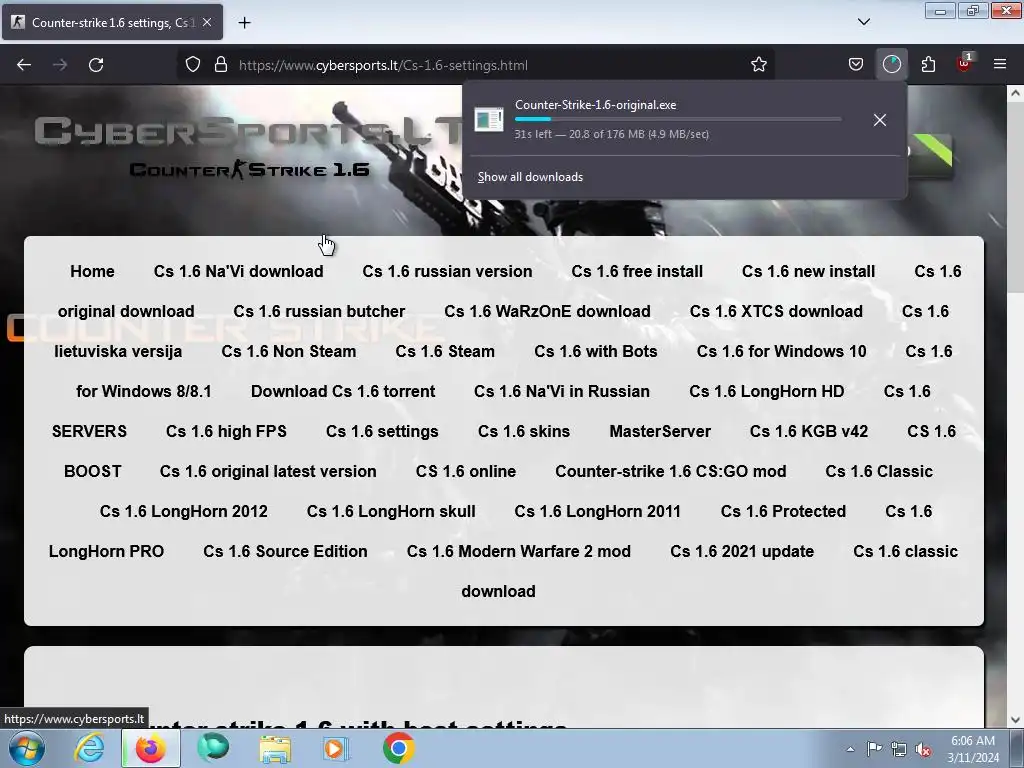Open Cs 1.6 new install
1024x768 pixels.
pos(808,272)
